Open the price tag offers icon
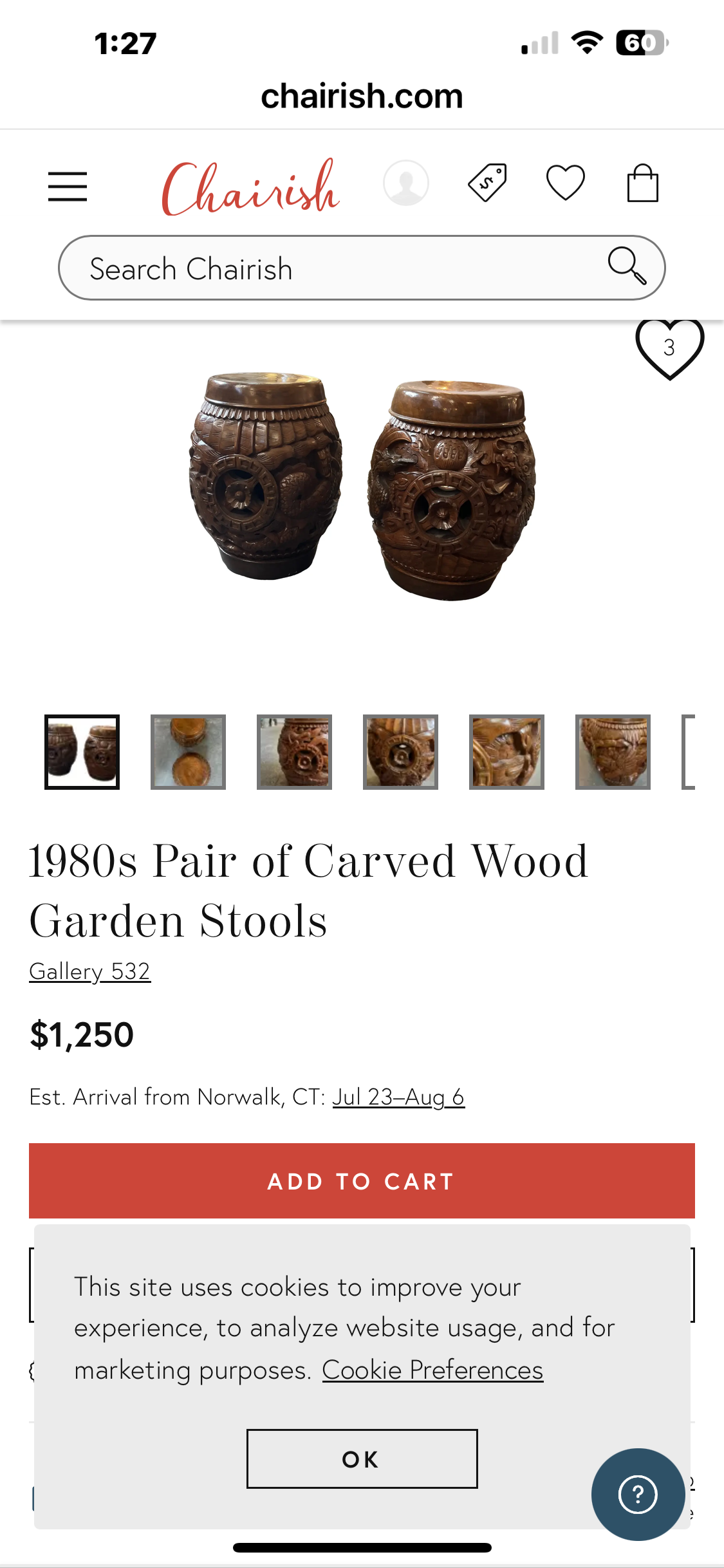This screenshot has width=724, height=1568. coord(488,183)
